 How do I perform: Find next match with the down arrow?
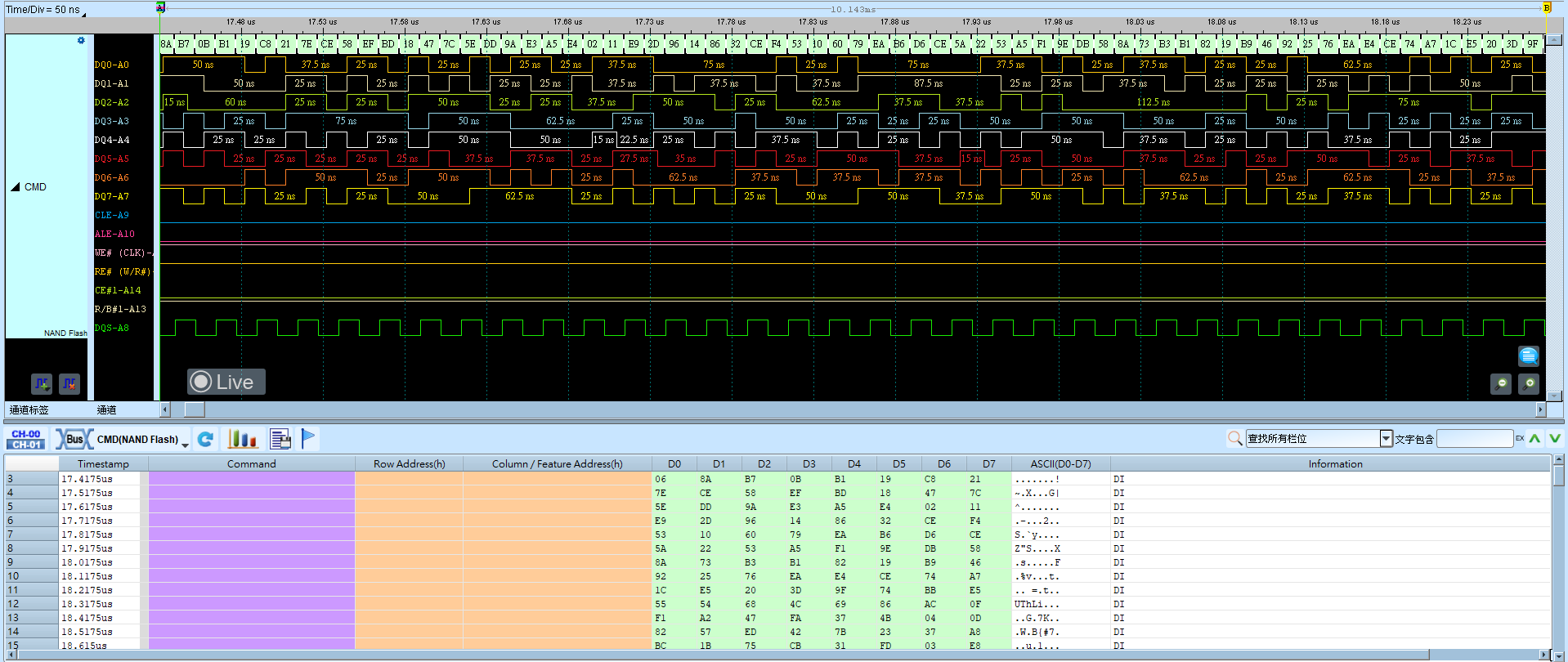coord(1554,439)
